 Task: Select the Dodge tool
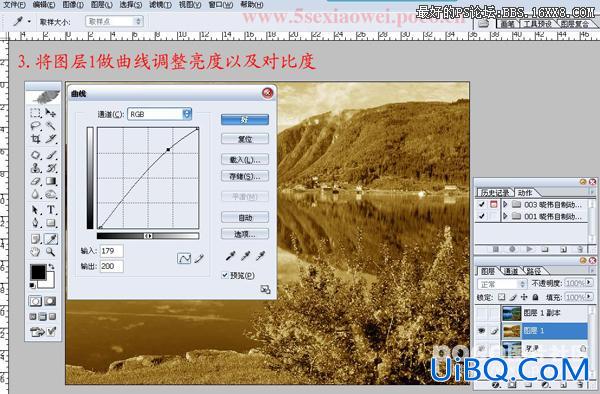point(51,194)
